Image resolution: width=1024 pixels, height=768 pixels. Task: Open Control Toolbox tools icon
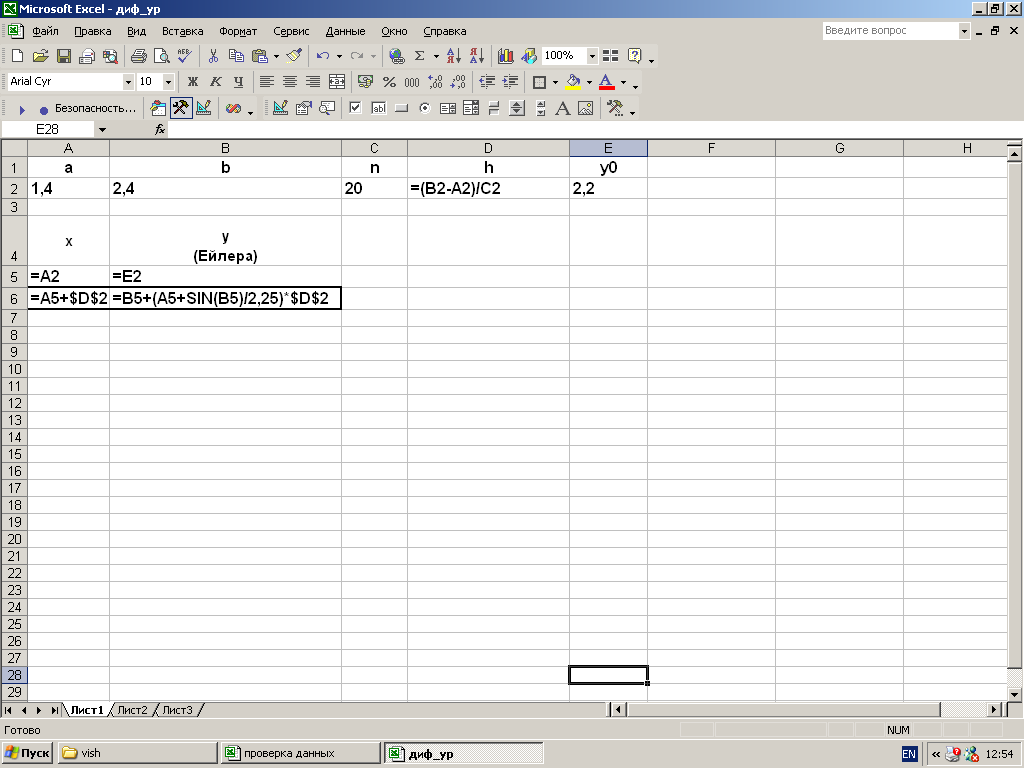pos(181,108)
